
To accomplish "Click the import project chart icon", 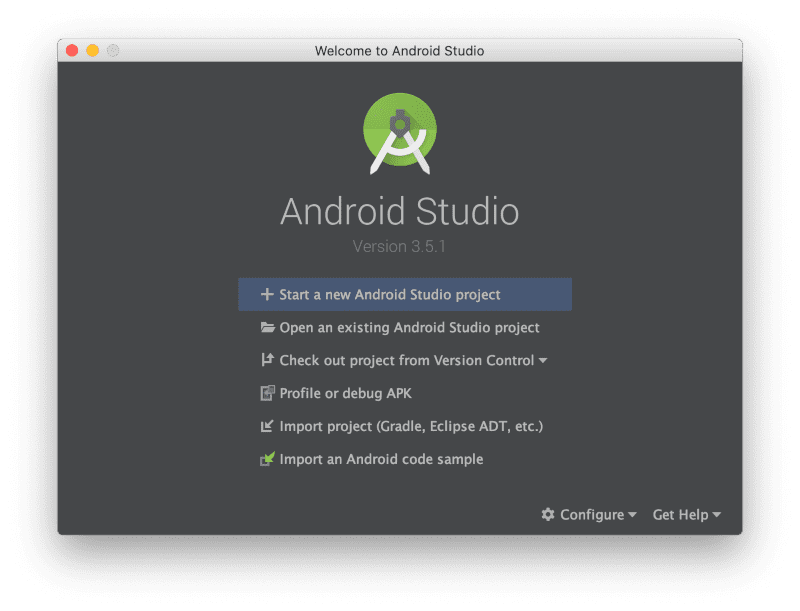I will [266, 426].
